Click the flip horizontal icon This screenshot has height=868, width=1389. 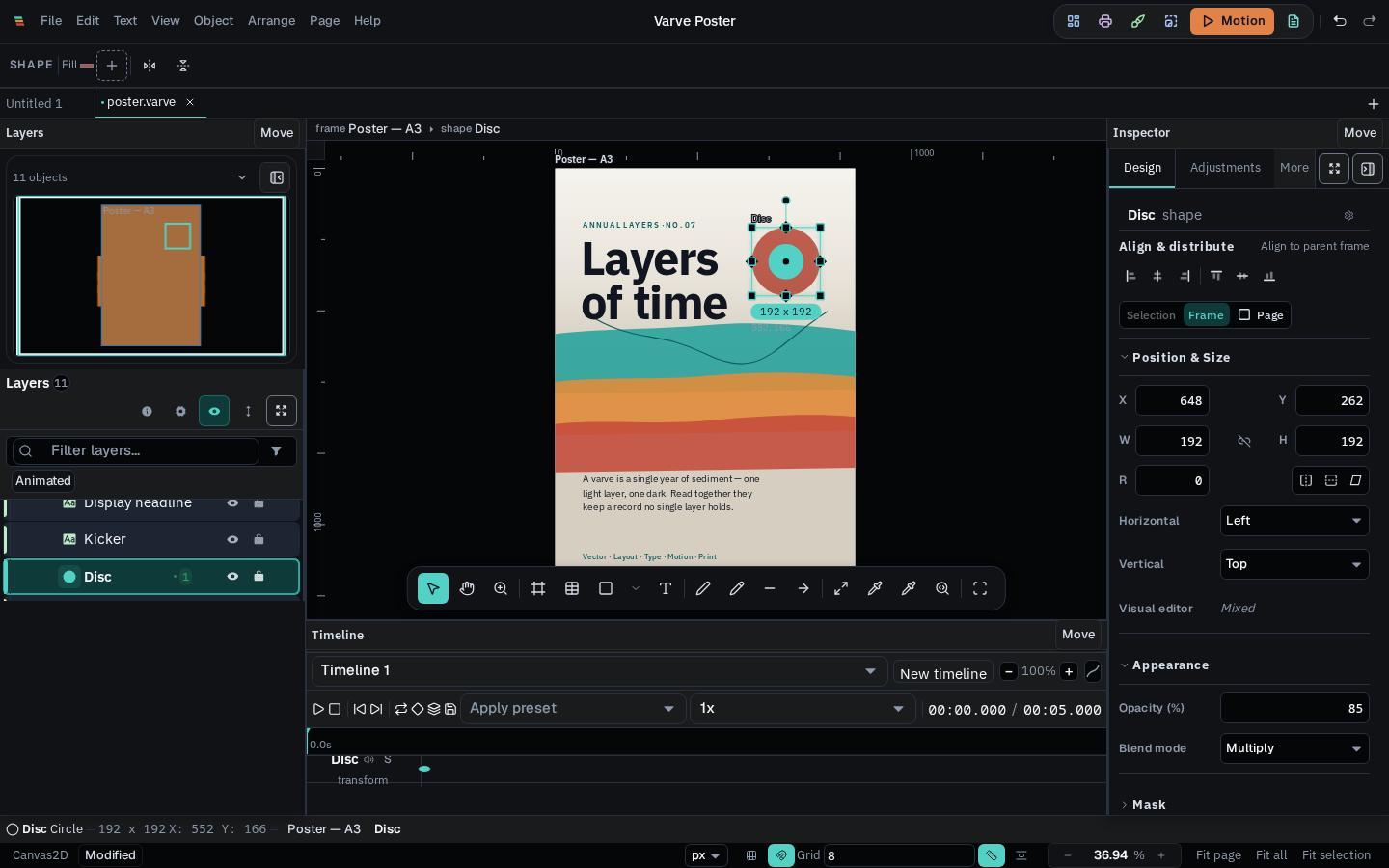(x=150, y=66)
